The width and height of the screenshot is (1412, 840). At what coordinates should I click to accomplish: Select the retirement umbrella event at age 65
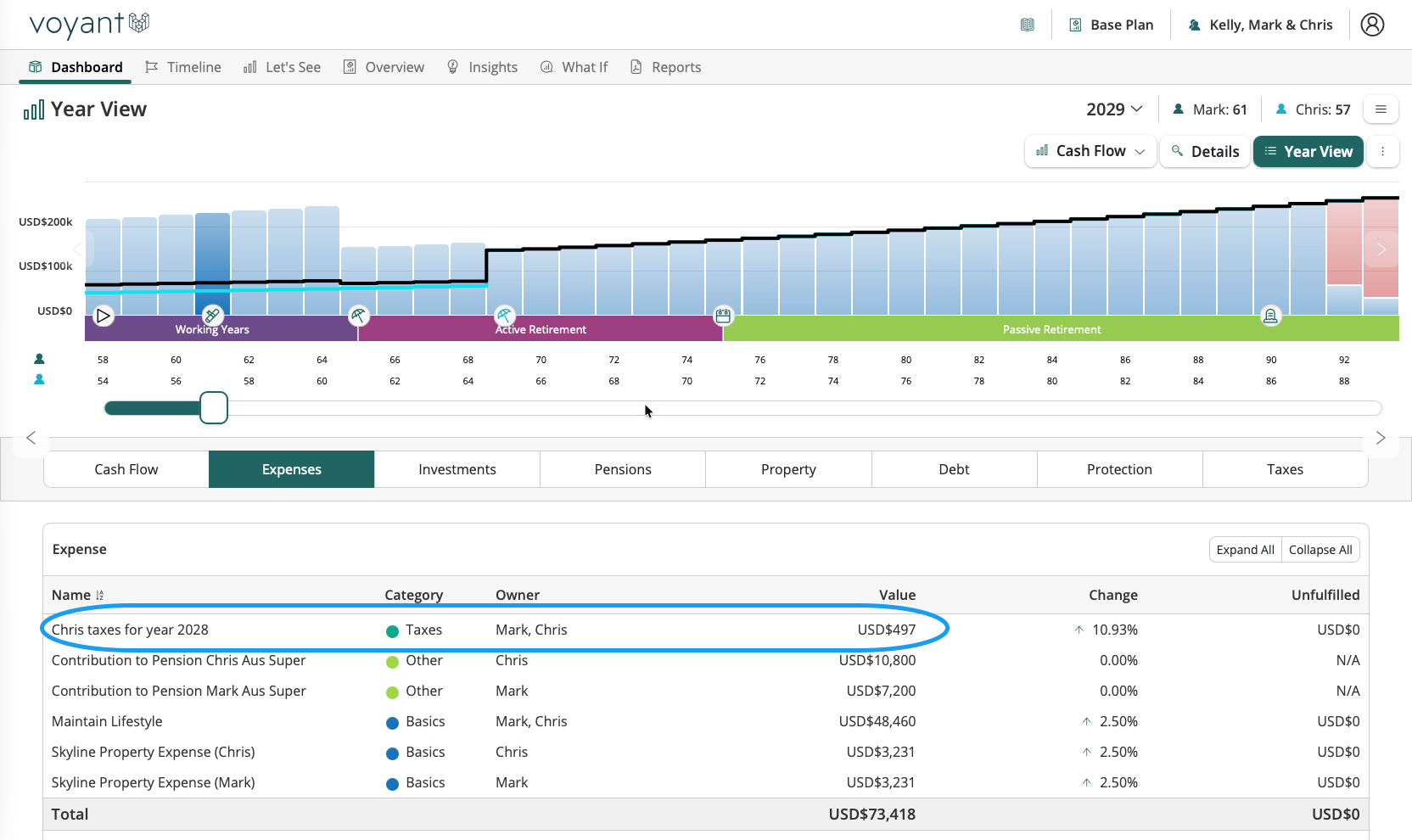point(359,316)
